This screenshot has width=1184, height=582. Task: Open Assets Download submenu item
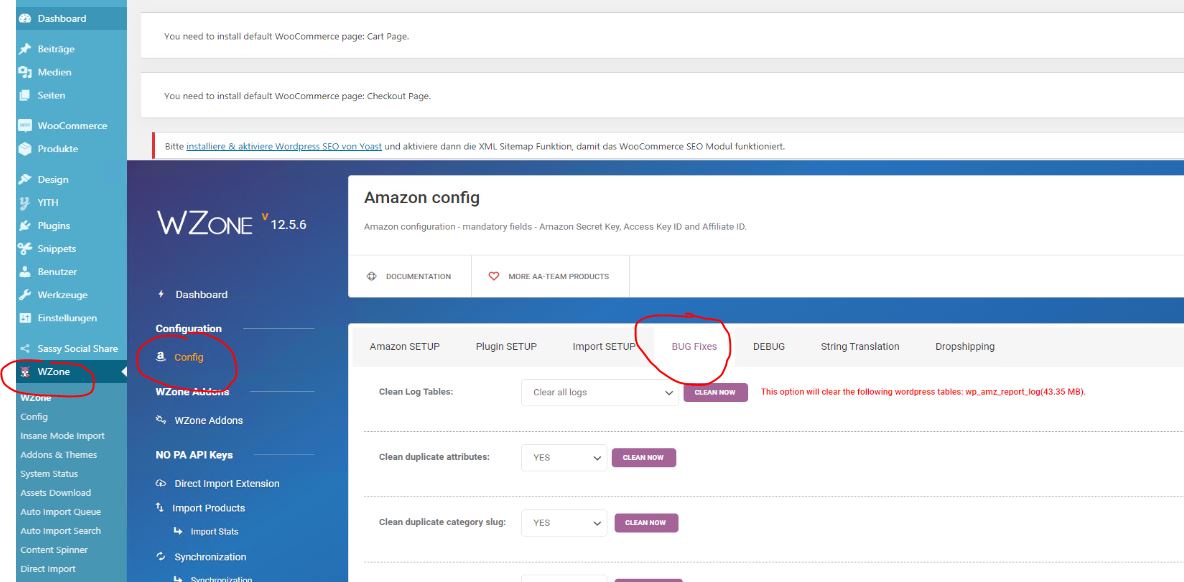coord(56,493)
